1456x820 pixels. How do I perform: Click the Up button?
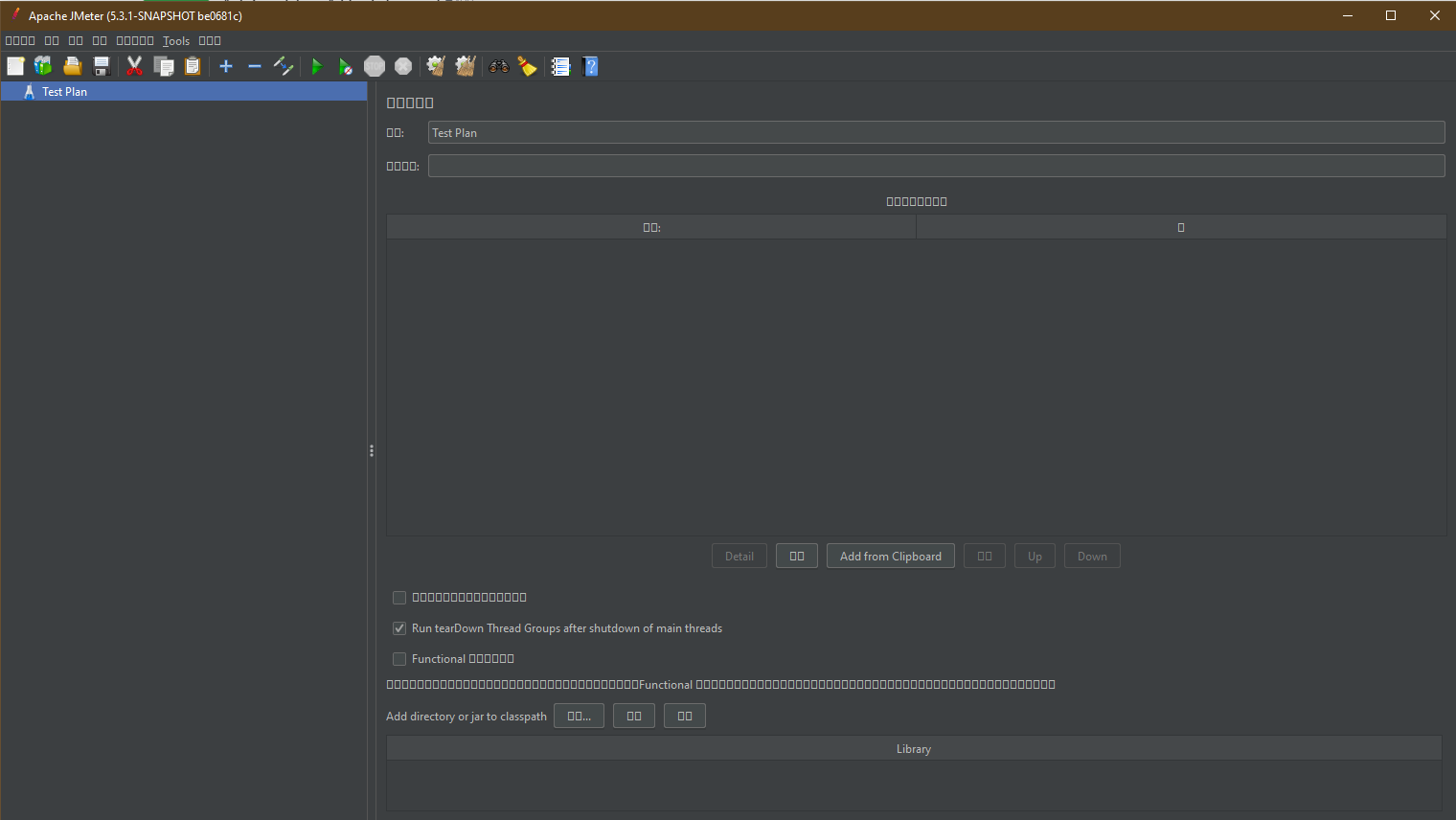tap(1035, 557)
